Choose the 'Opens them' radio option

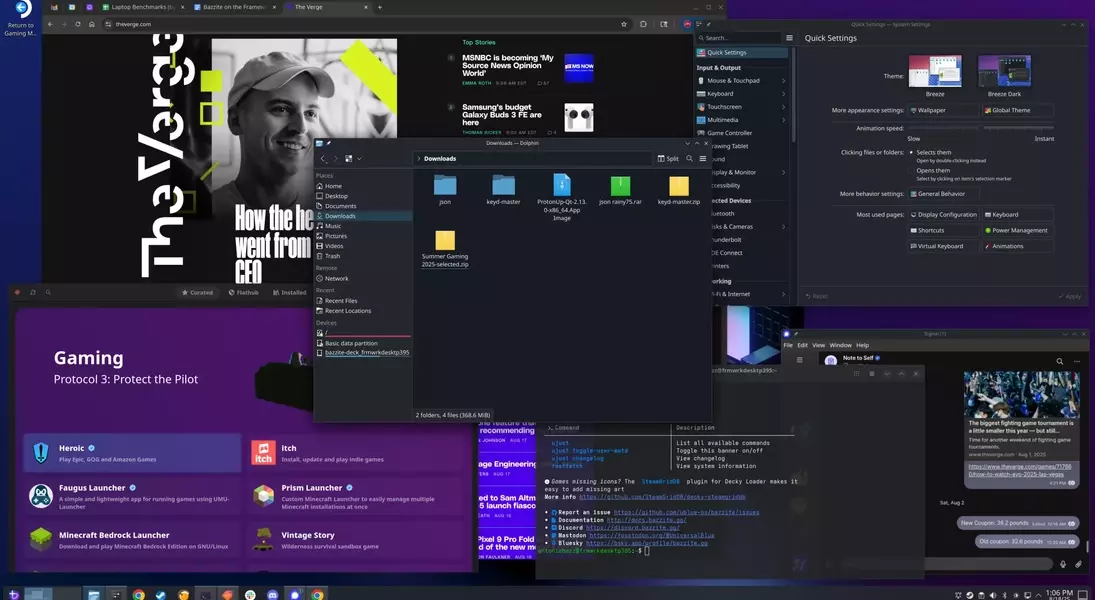(911, 171)
